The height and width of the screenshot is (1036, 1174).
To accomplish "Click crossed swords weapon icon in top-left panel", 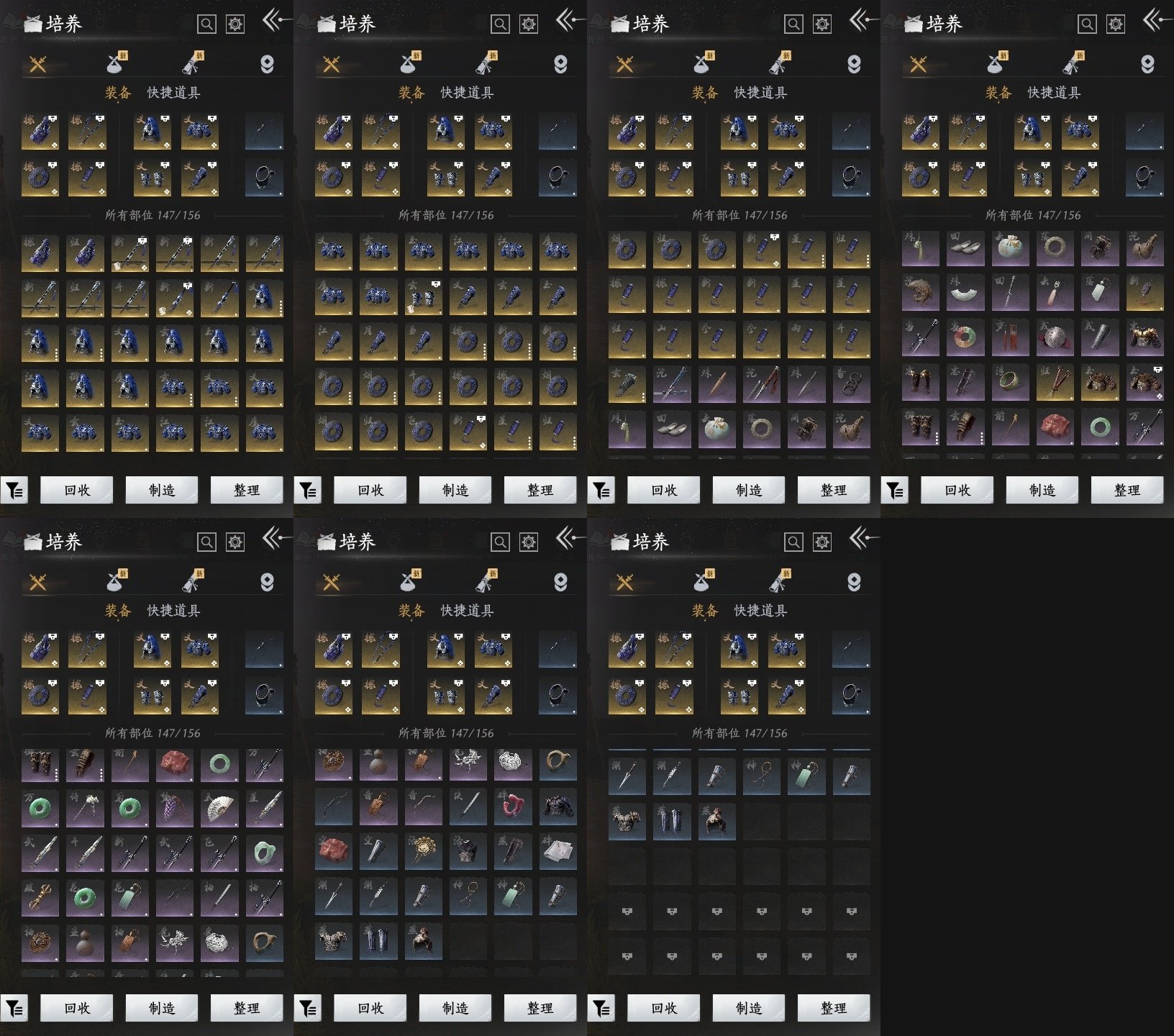I will point(37,65).
